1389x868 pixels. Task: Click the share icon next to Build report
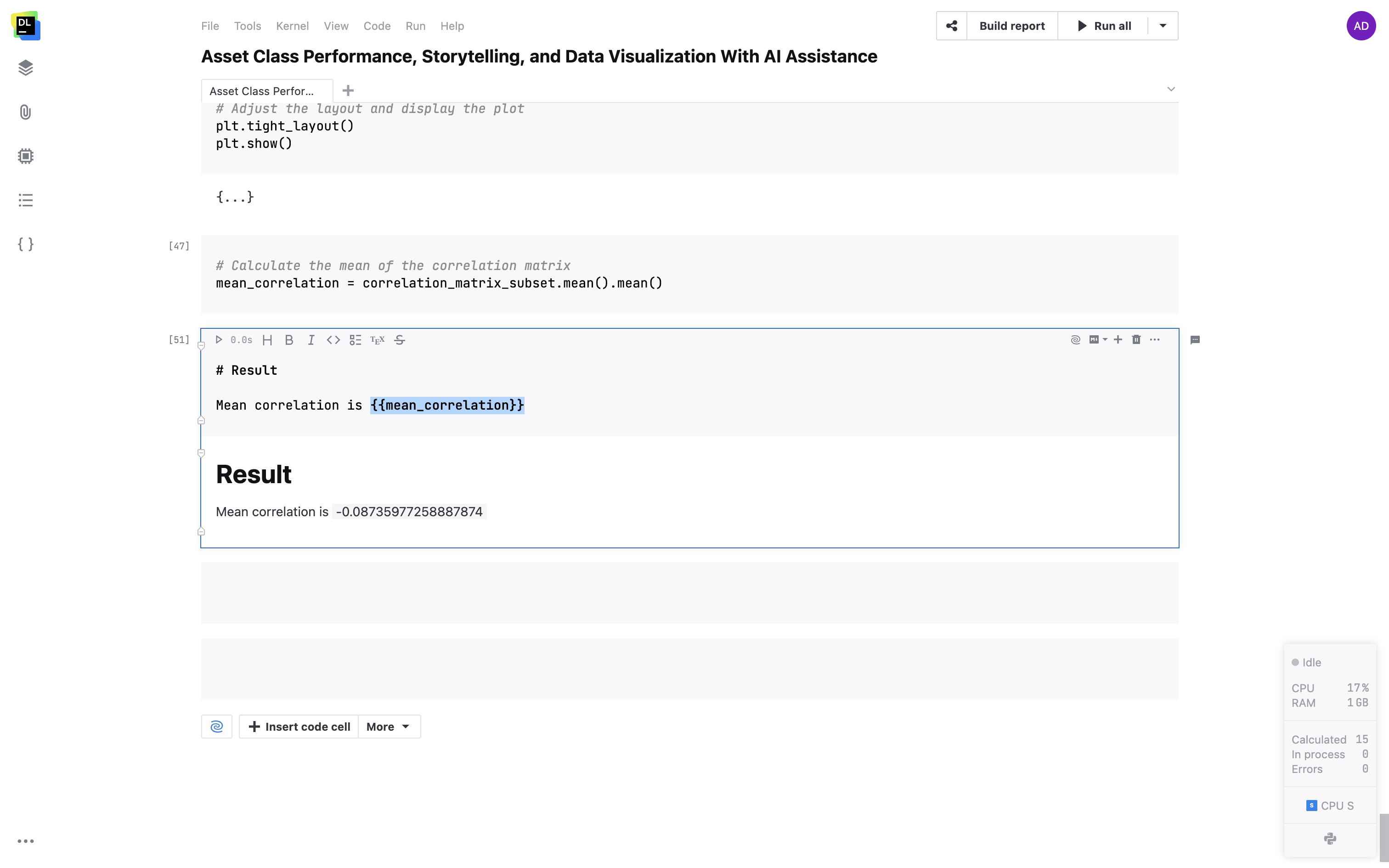coord(951,26)
